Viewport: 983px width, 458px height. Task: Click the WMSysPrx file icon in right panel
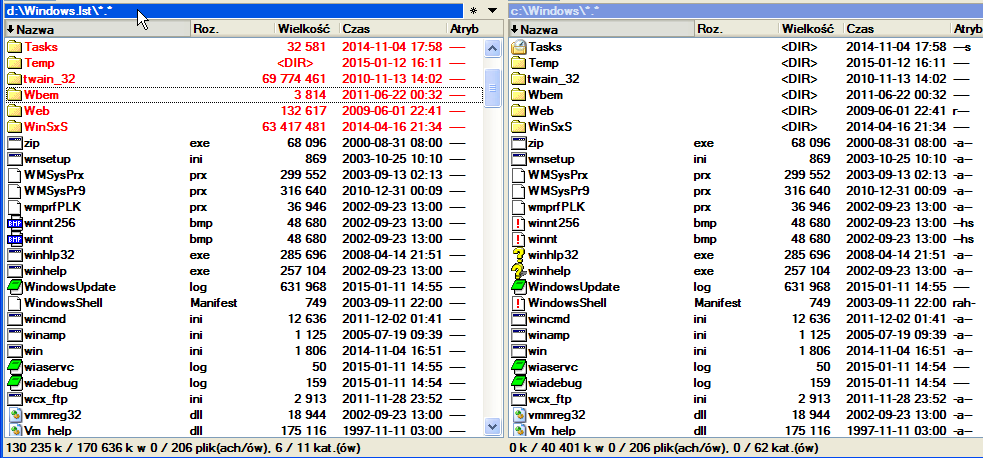click(518, 175)
